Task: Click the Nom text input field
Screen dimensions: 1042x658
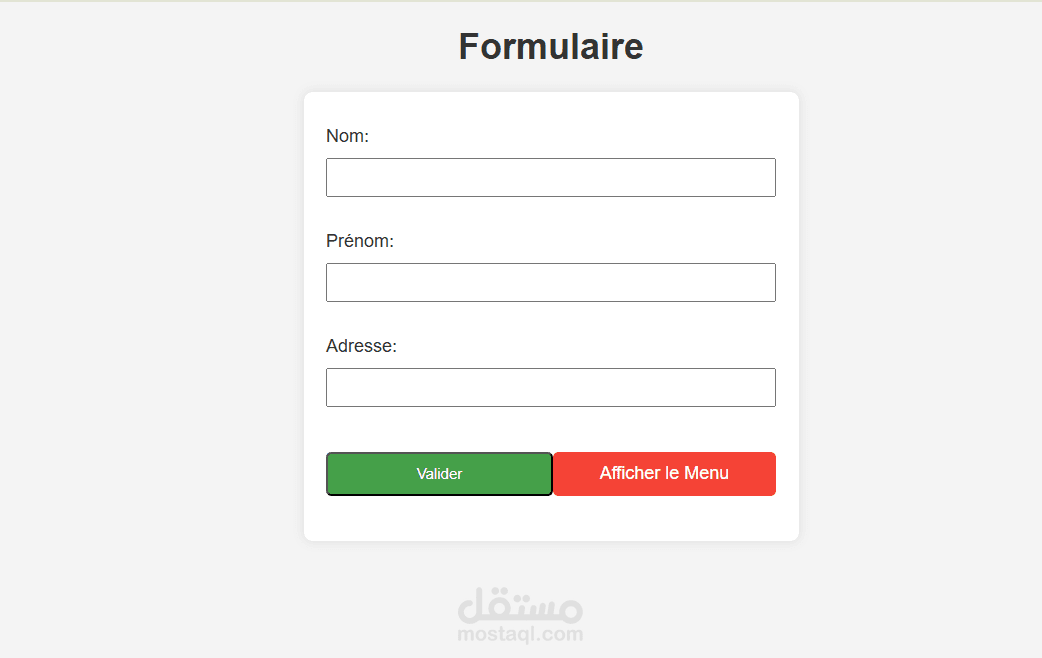Action: (550, 177)
